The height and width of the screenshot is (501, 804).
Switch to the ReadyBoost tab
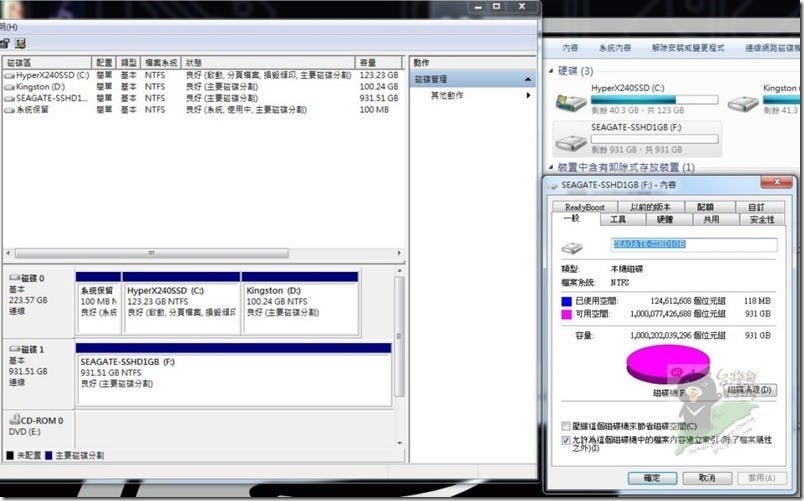[585, 207]
